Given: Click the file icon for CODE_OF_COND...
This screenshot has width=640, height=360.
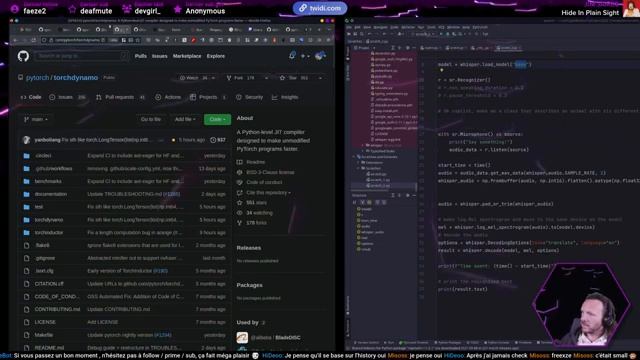Looking at the screenshot, I should pos(27,296).
